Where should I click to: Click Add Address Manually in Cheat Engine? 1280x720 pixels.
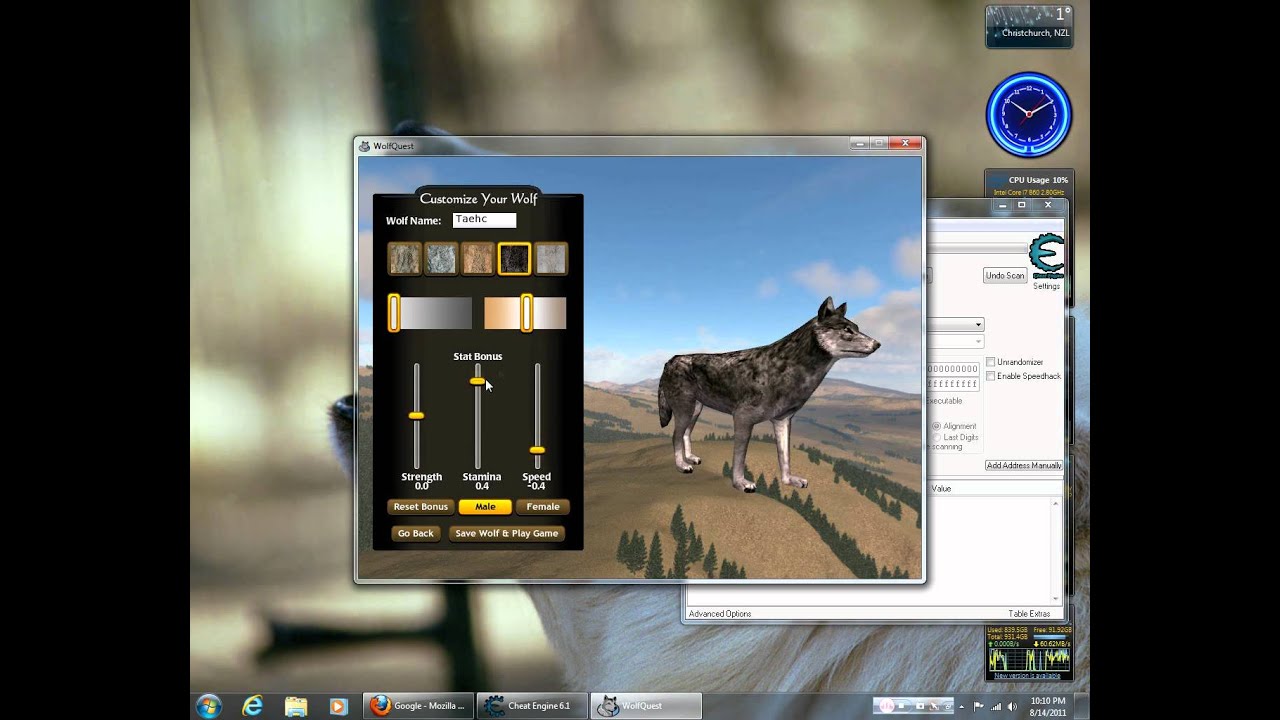click(1024, 466)
